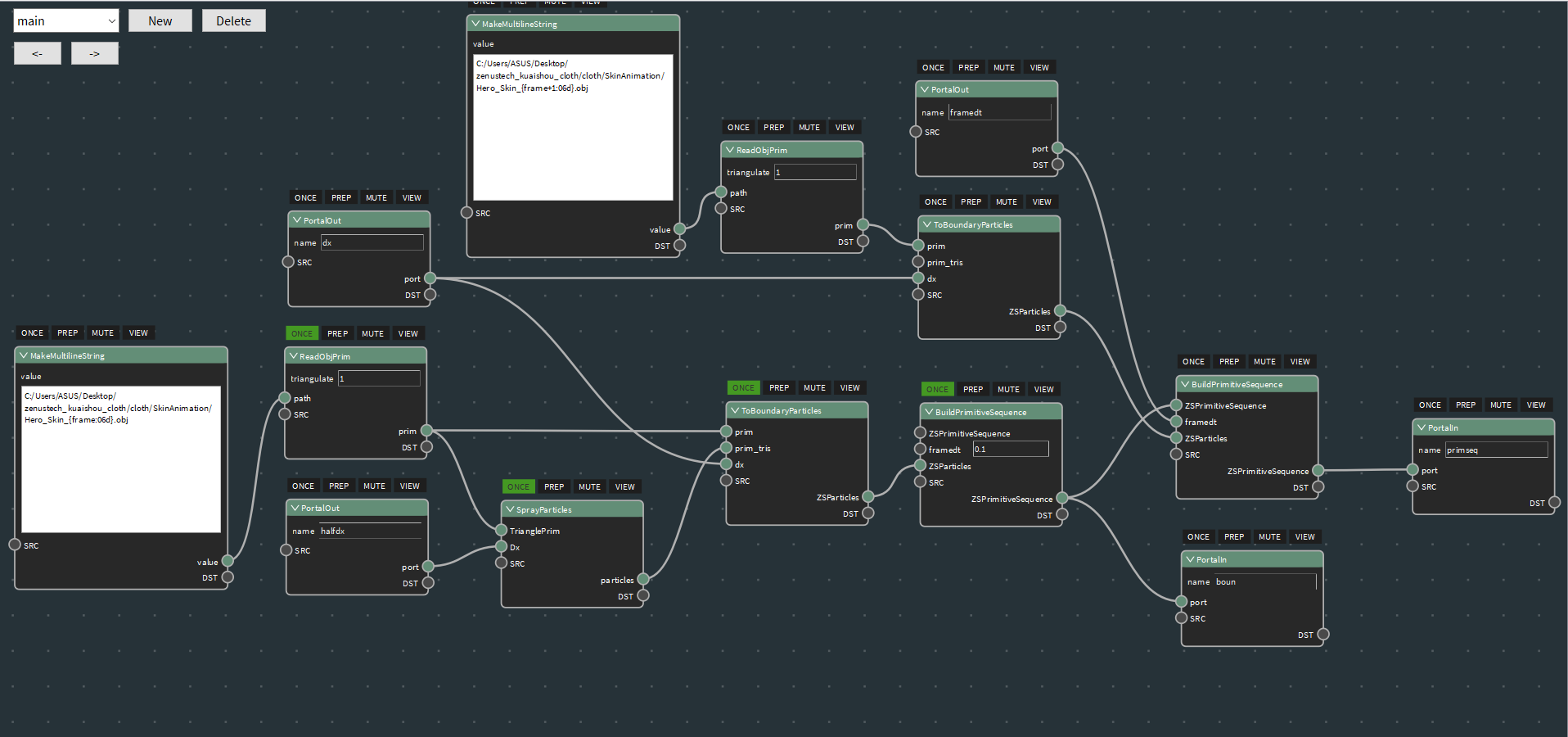Toggle PREP above the PortalOut framedt node
The height and width of the screenshot is (737, 1568).
[x=968, y=67]
